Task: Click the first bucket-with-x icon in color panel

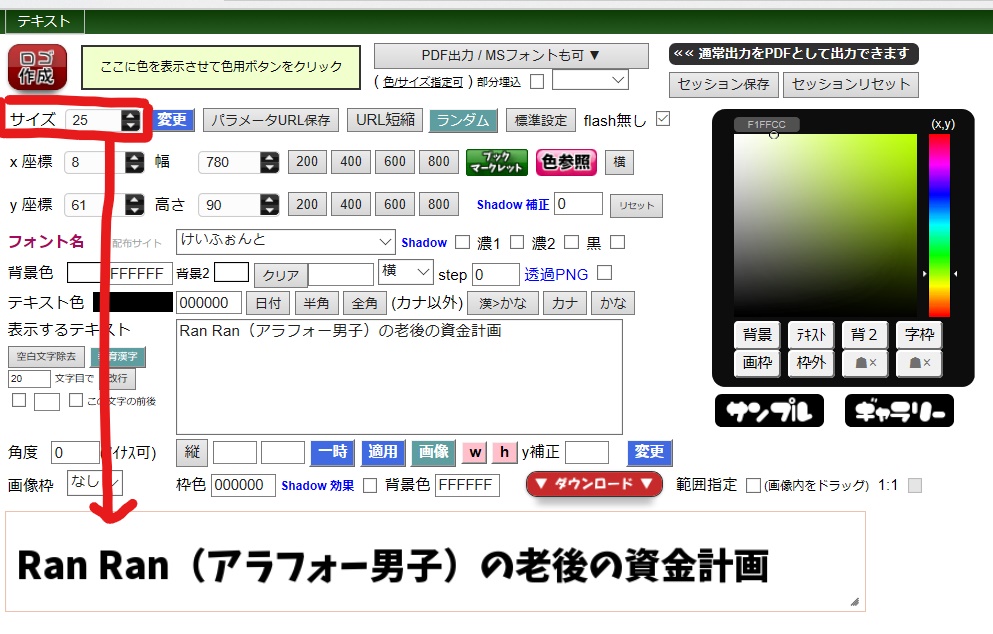Action: pyautogui.click(x=865, y=363)
